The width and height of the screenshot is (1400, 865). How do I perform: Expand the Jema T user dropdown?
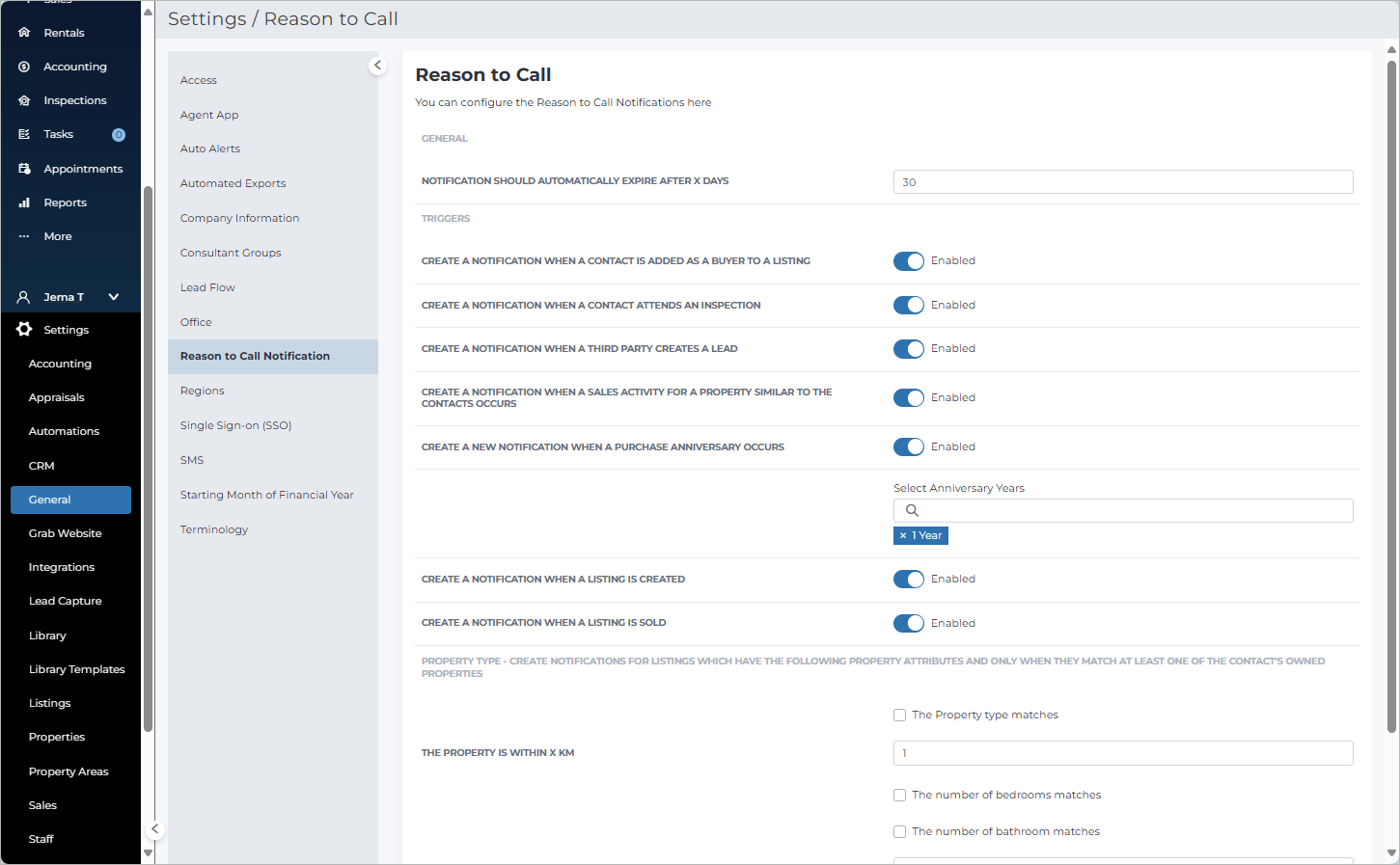pos(114,297)
